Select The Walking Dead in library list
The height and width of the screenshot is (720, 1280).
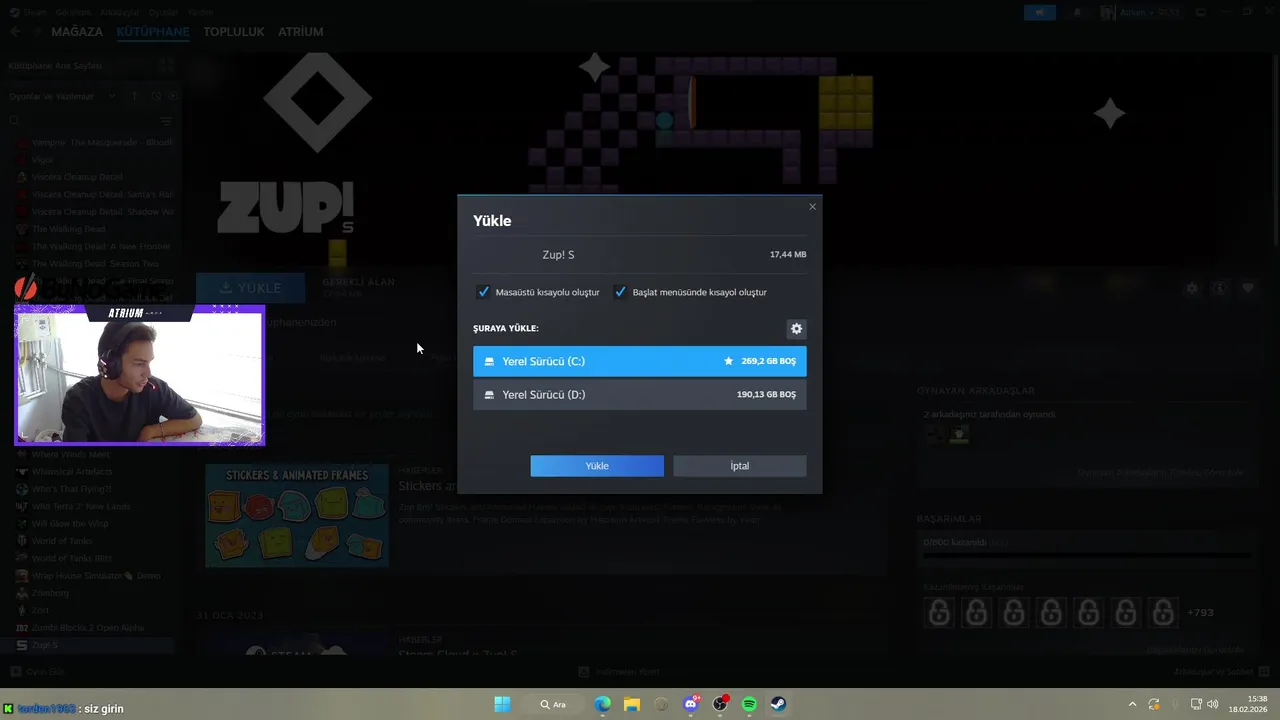95,229
